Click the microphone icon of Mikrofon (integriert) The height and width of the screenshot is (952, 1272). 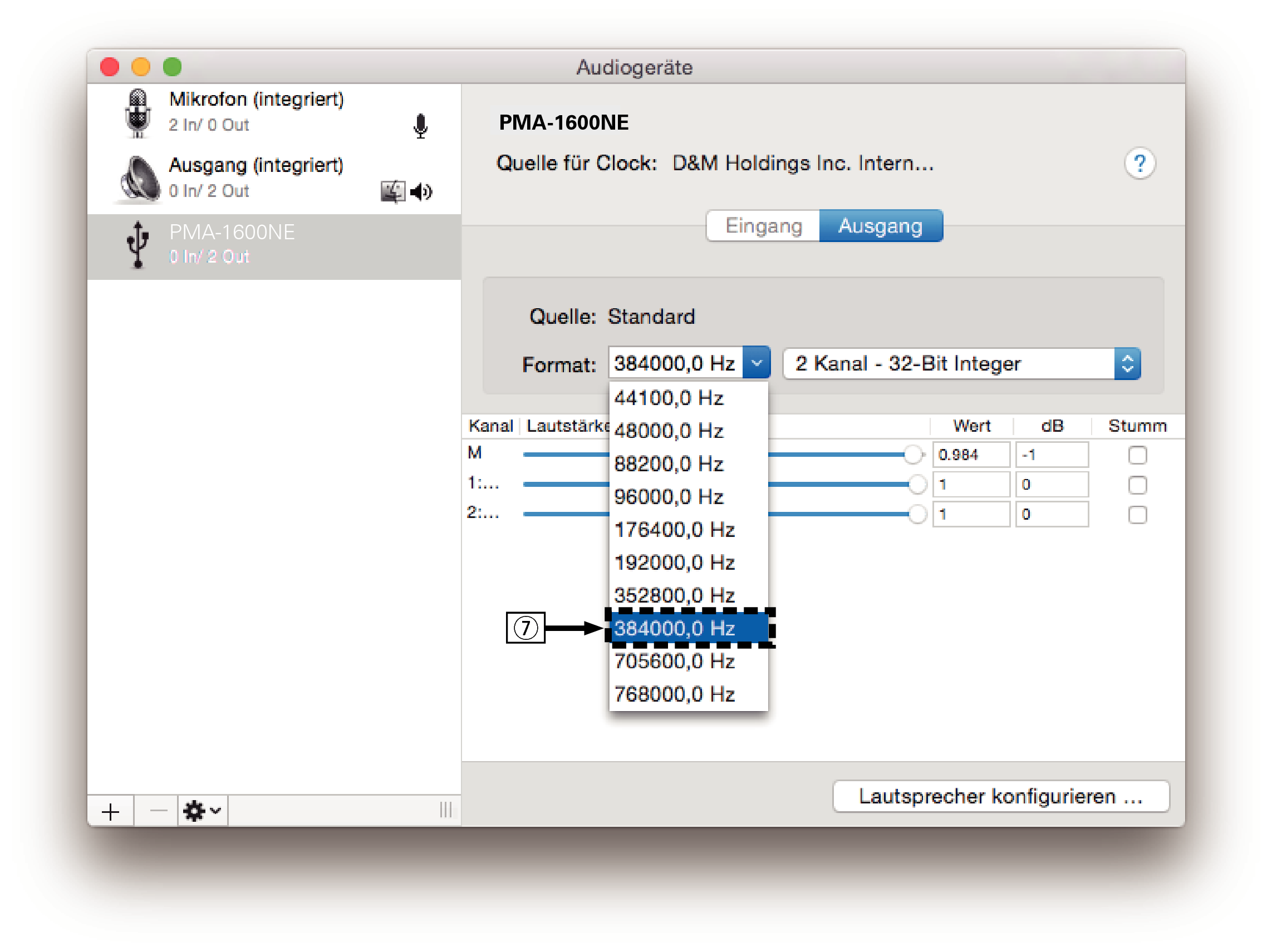point(138,113)
